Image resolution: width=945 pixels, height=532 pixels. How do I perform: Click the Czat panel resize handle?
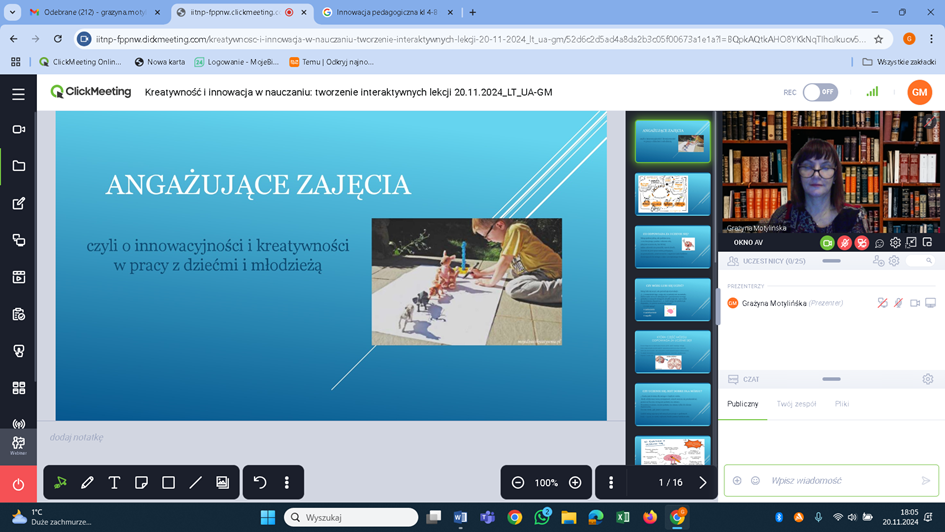click(831, 379)
